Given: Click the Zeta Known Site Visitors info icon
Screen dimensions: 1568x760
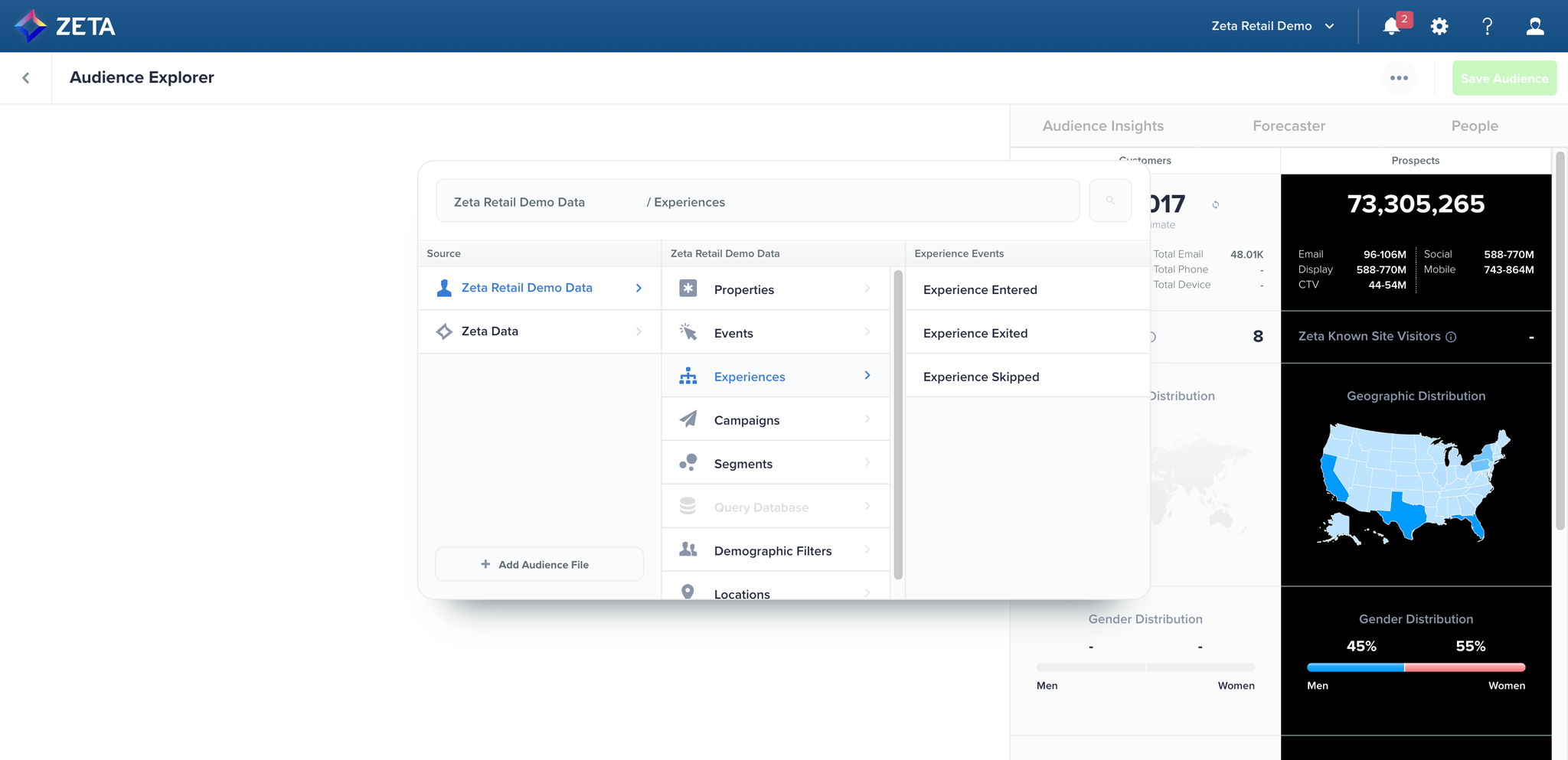Looking at the screenshot, I should [x=1451, y=337].
